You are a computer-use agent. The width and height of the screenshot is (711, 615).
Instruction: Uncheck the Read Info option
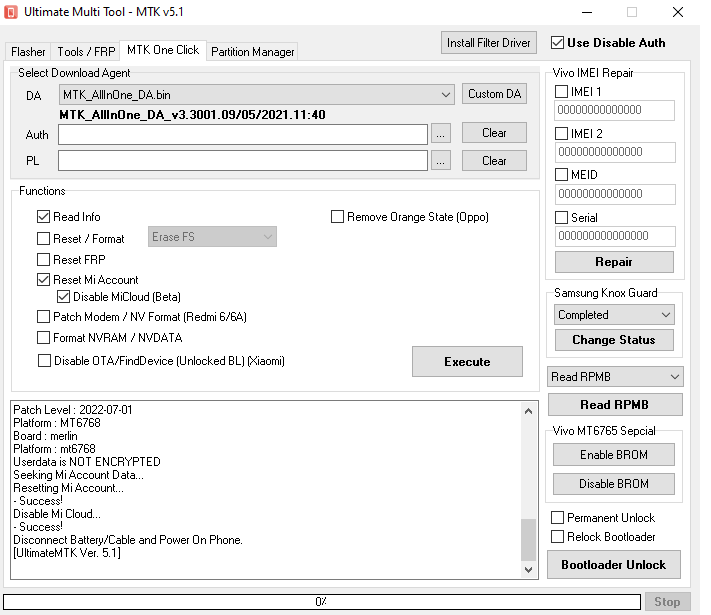tap(44, 217)
